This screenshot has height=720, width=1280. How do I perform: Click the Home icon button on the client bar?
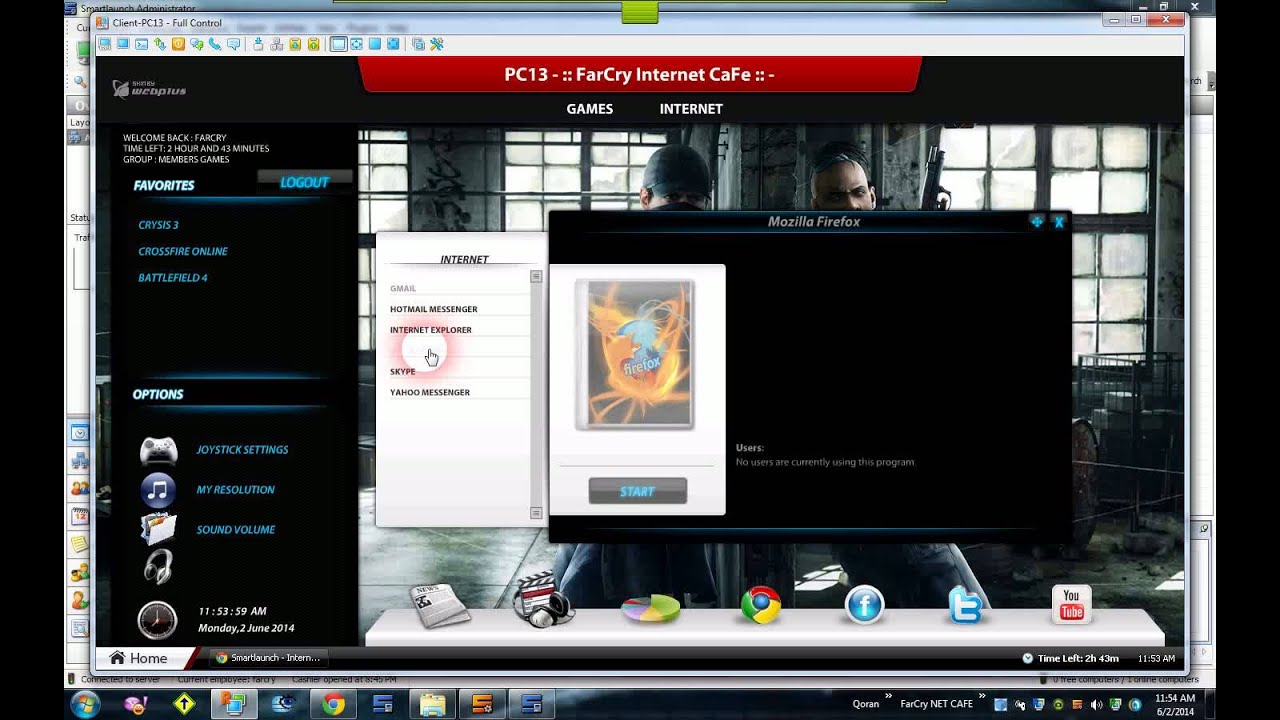click(x=138, y=657)
